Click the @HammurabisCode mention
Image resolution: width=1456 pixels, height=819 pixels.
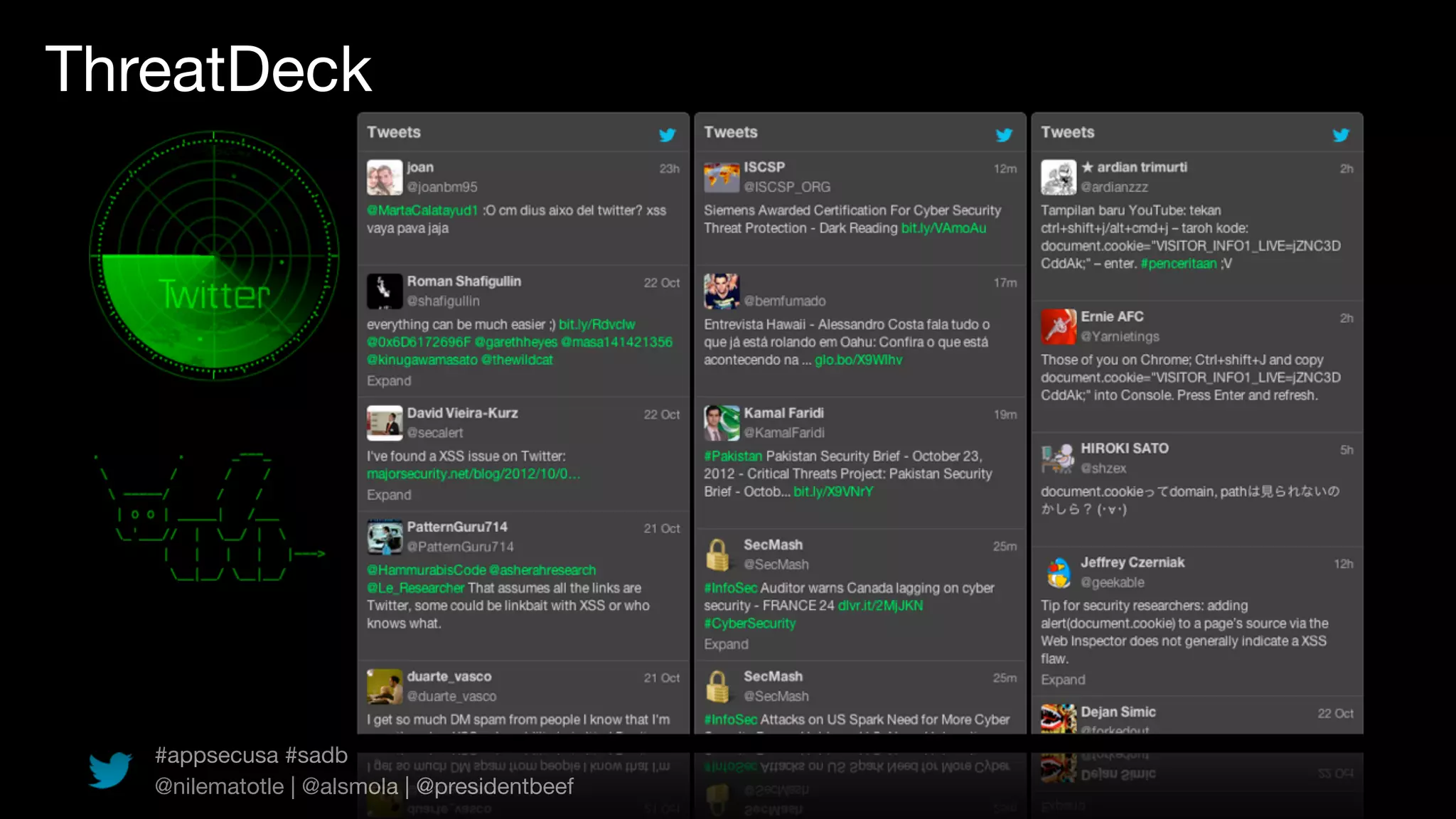427,569
